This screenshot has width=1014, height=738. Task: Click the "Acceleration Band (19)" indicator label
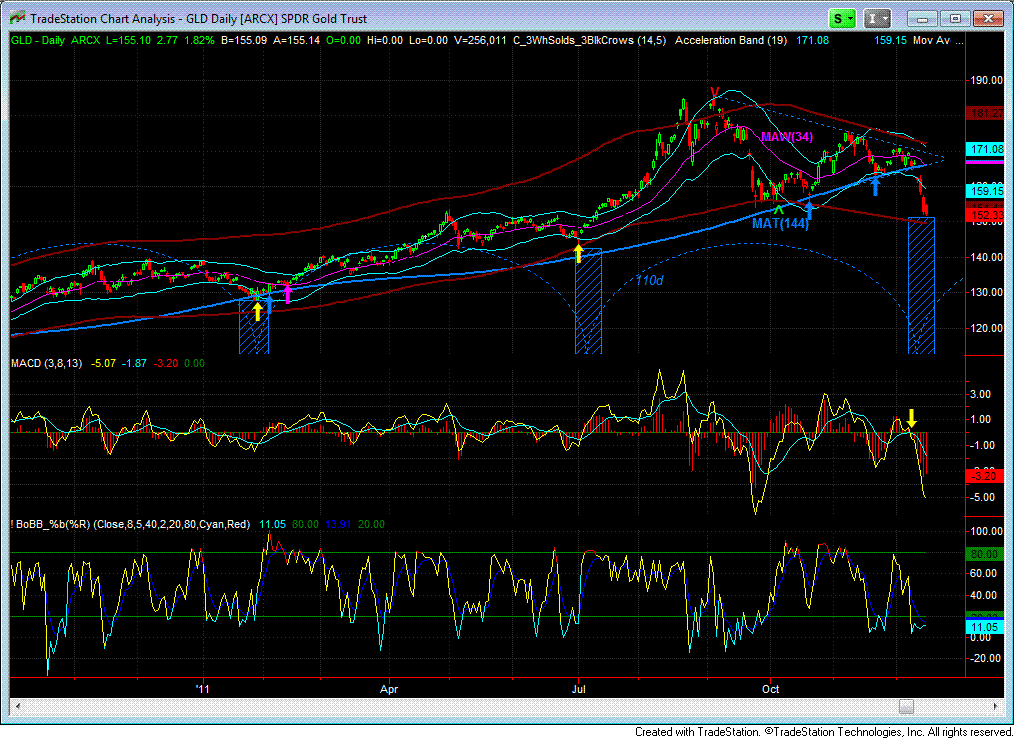coord(731,40)
